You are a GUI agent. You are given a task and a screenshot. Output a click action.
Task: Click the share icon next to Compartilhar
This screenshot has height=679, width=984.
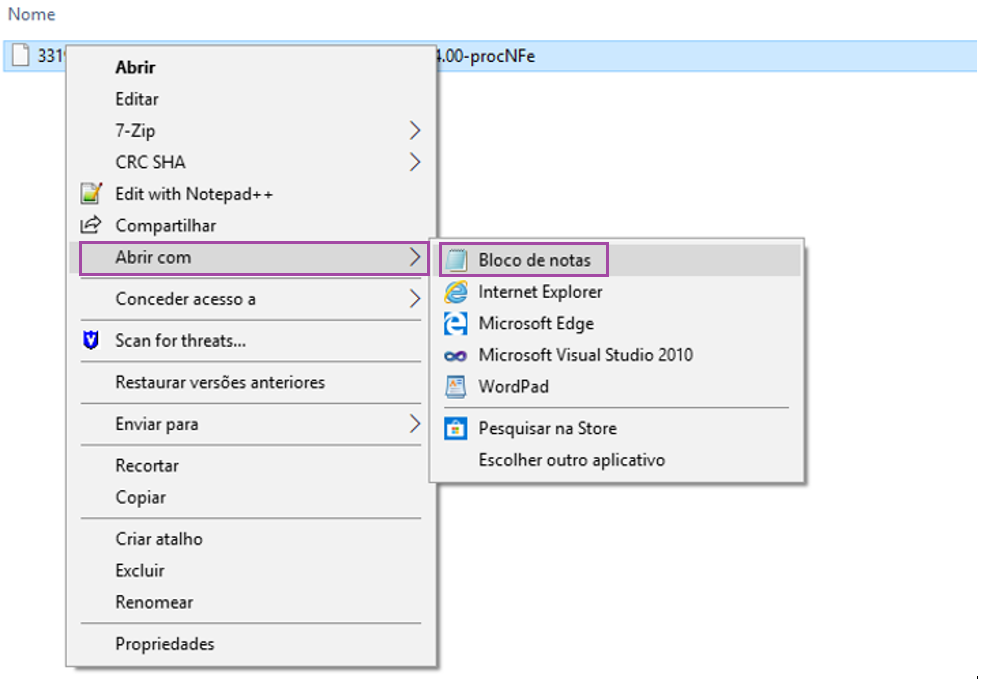click(91, 225)
